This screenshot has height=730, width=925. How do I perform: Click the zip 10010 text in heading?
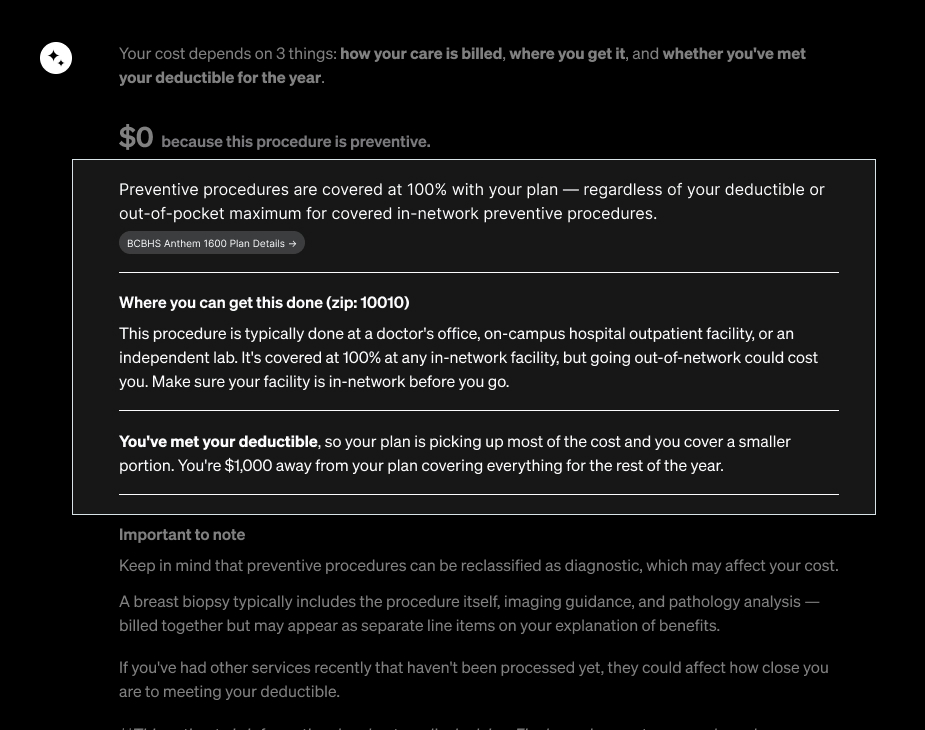[x=368, y=302]
